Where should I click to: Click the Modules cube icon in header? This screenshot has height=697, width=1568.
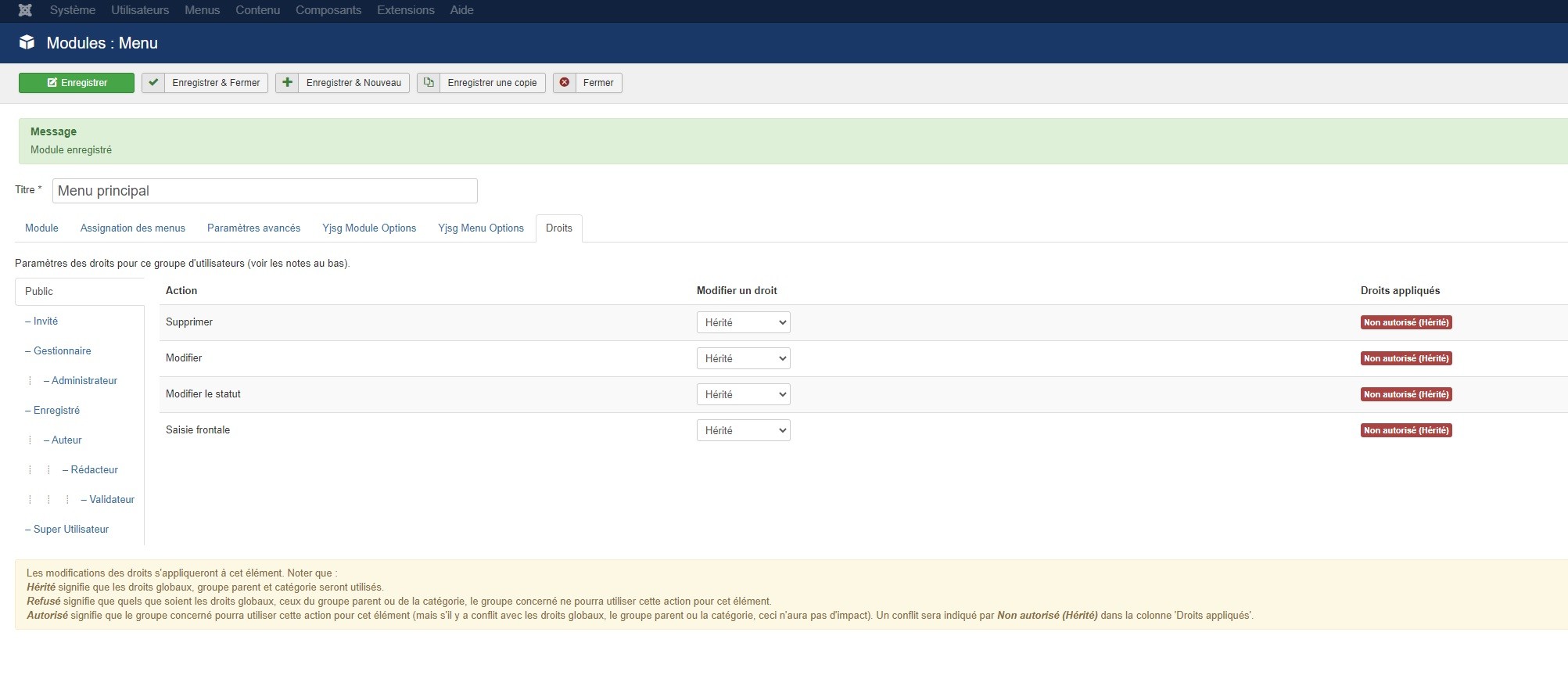pyautogui.click(x=27, y=42)
